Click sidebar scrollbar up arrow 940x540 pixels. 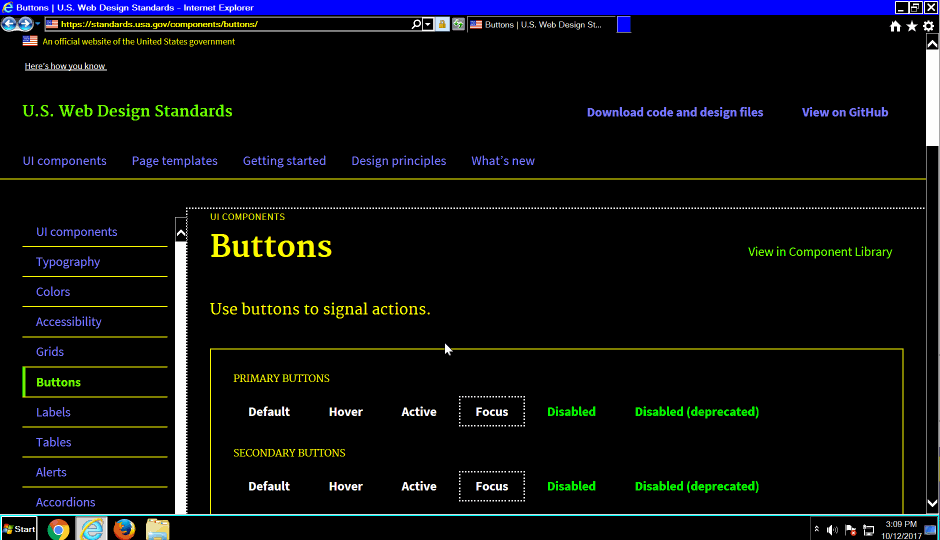click(x=180, y=232)
